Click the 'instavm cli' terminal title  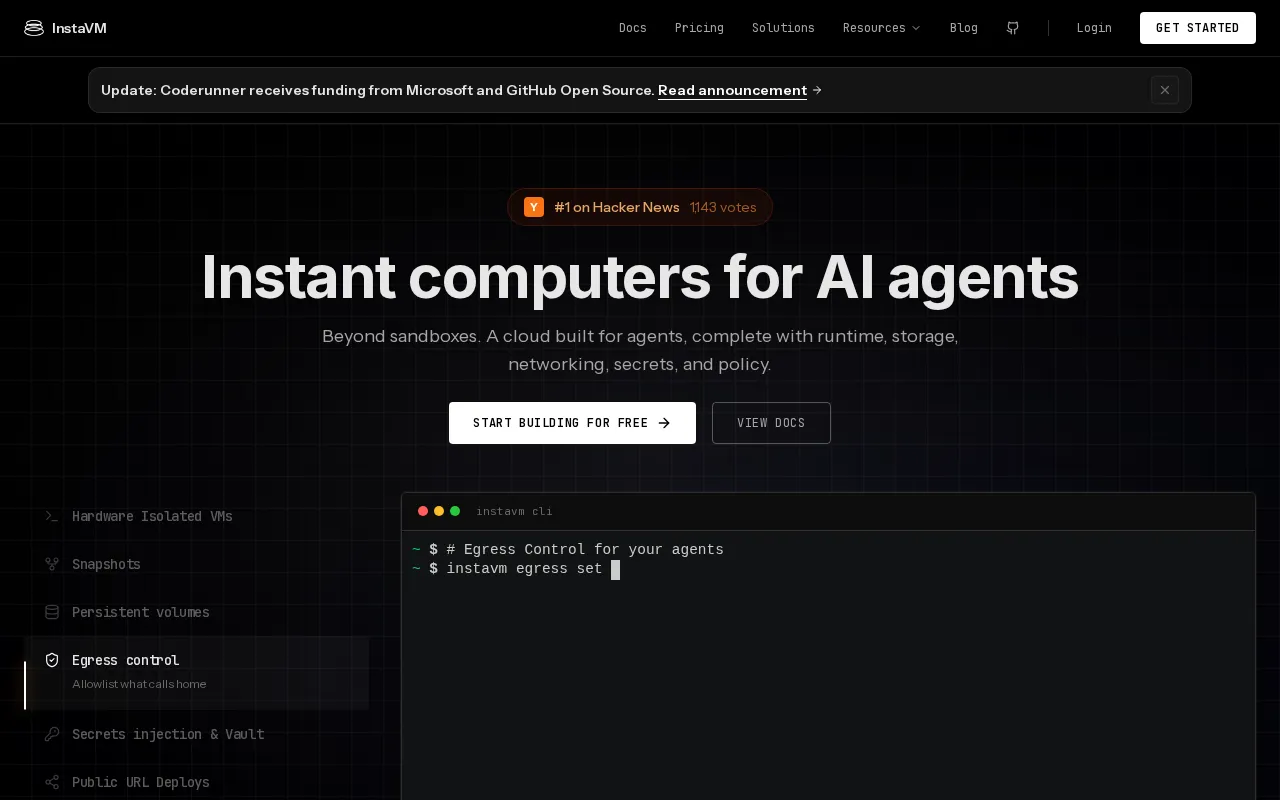(514, 511)
